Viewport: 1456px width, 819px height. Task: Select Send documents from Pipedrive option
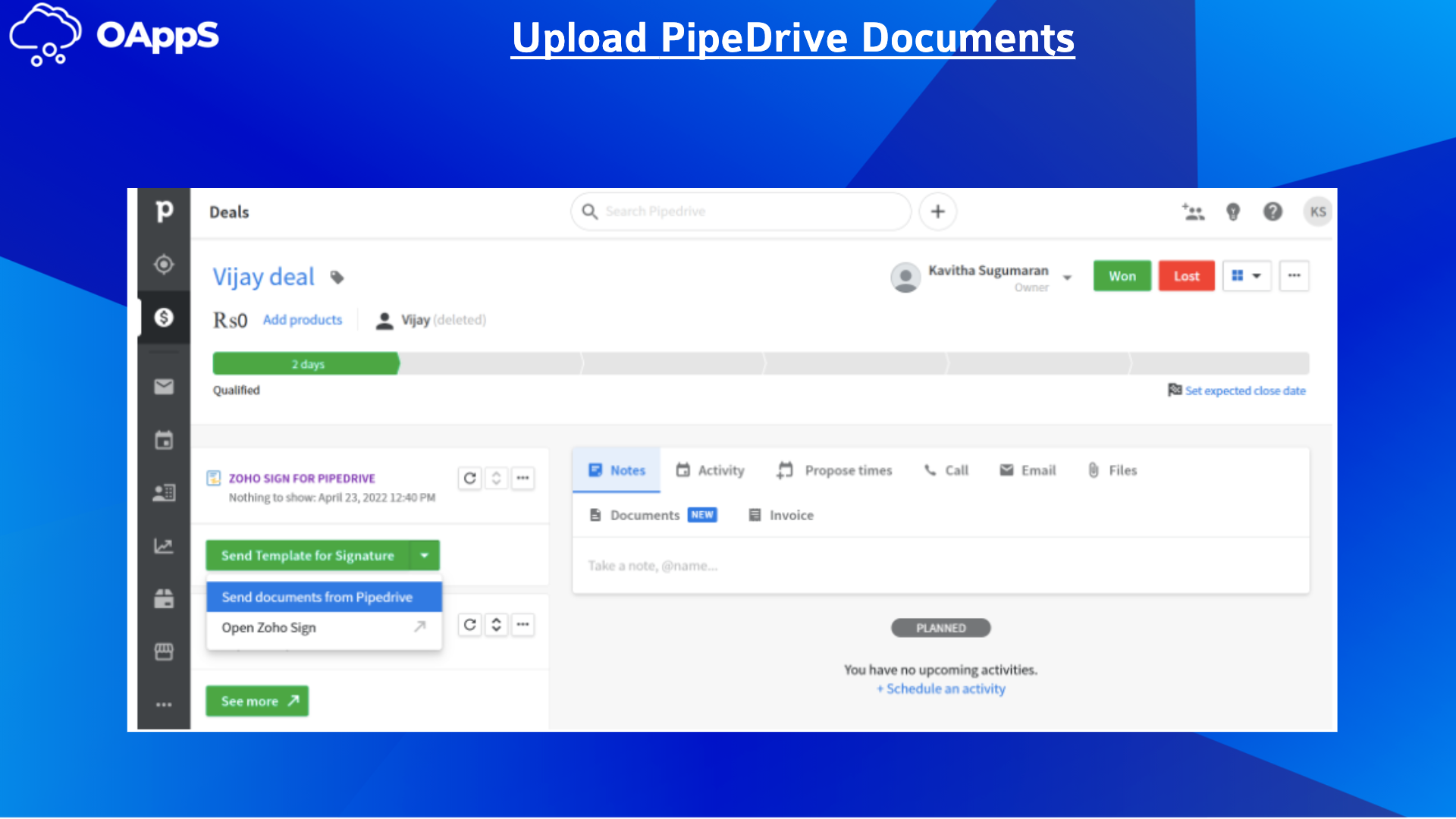[x=324, y=598]
